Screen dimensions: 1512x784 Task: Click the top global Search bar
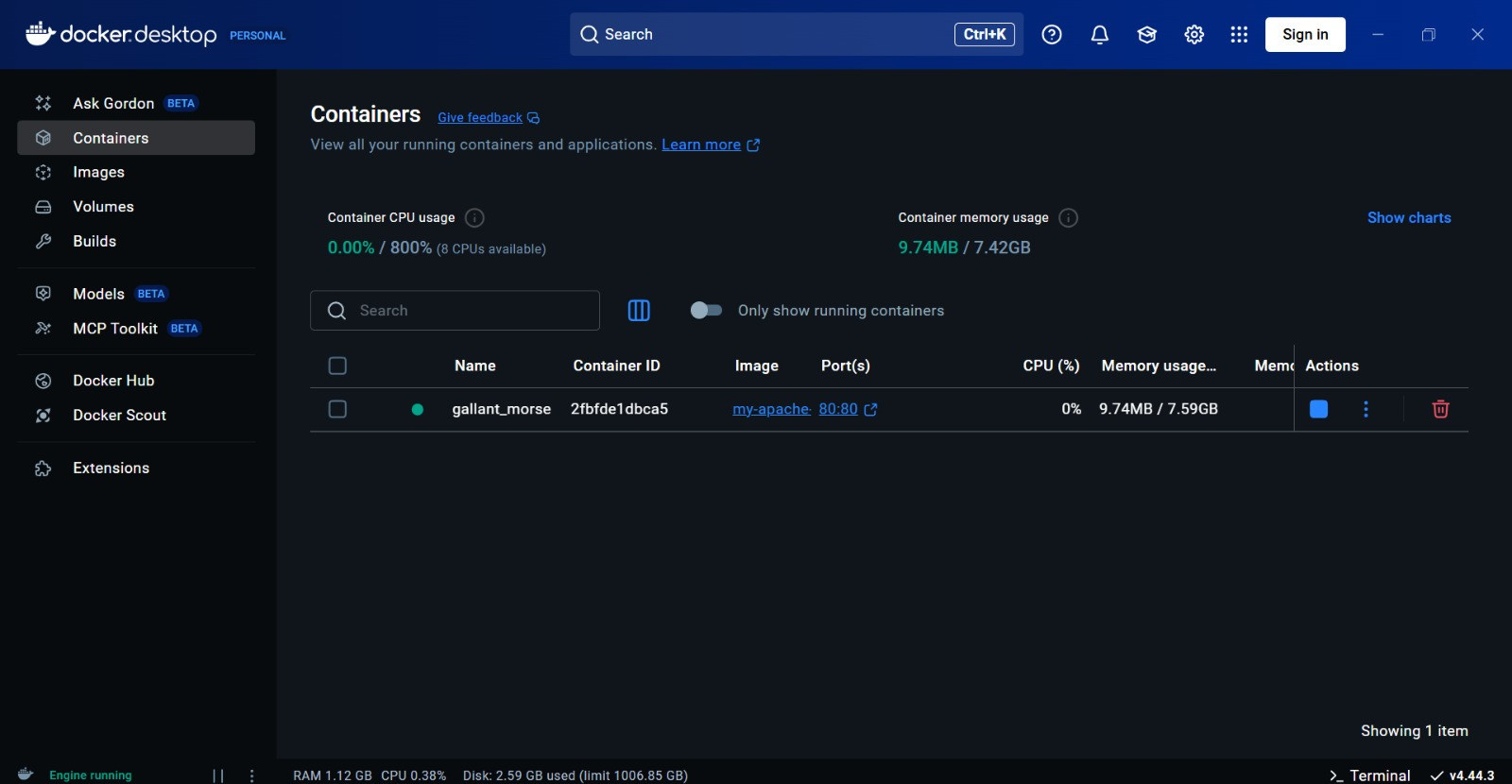coord(797,35)
